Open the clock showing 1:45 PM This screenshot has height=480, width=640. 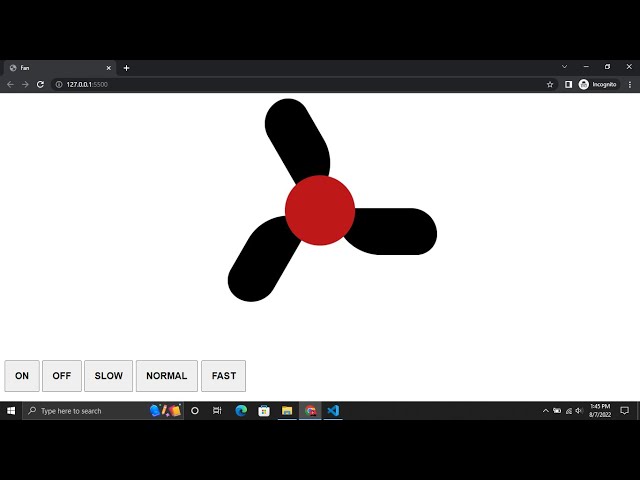(600, 411)
